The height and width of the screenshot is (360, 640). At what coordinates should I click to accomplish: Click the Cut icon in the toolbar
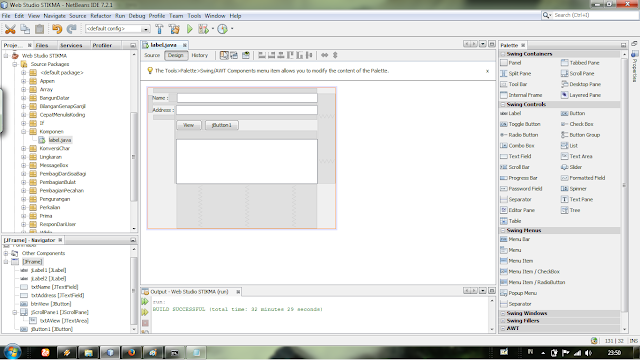coord(10,29)
